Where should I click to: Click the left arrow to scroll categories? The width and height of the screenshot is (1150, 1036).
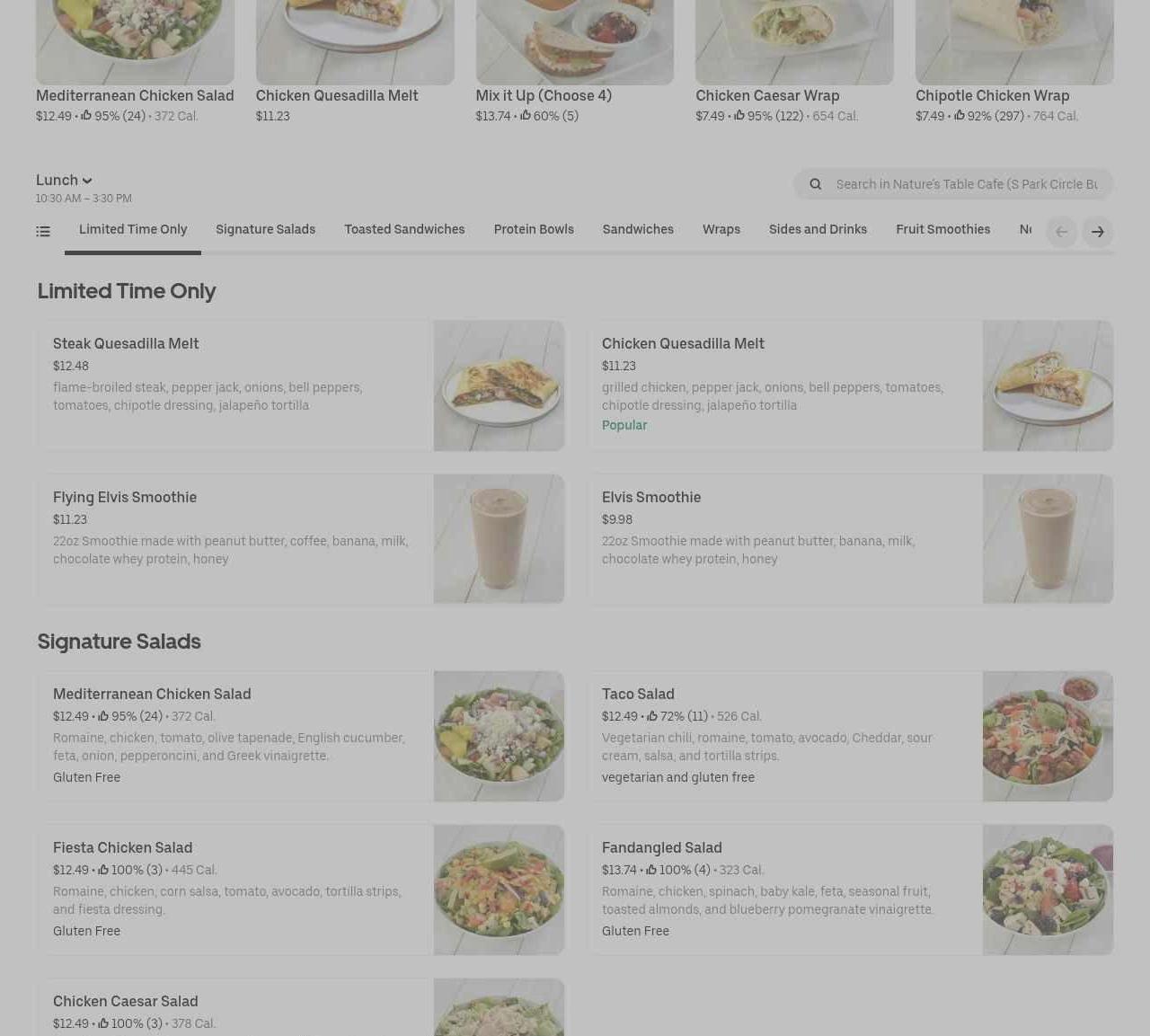(x=1062, y=232)
